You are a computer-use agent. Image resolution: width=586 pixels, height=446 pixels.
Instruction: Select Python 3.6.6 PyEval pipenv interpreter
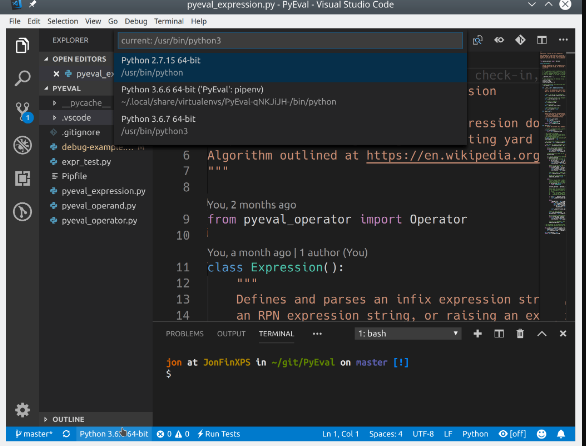coord(290,96)
